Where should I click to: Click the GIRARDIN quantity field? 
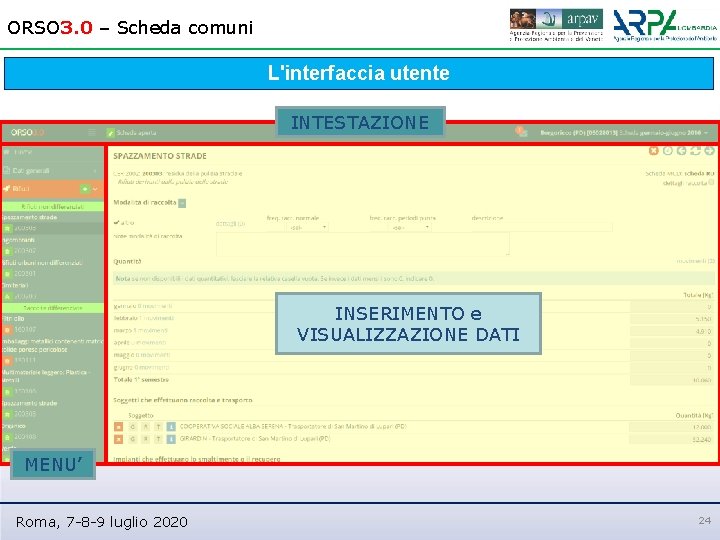(672, 439)
